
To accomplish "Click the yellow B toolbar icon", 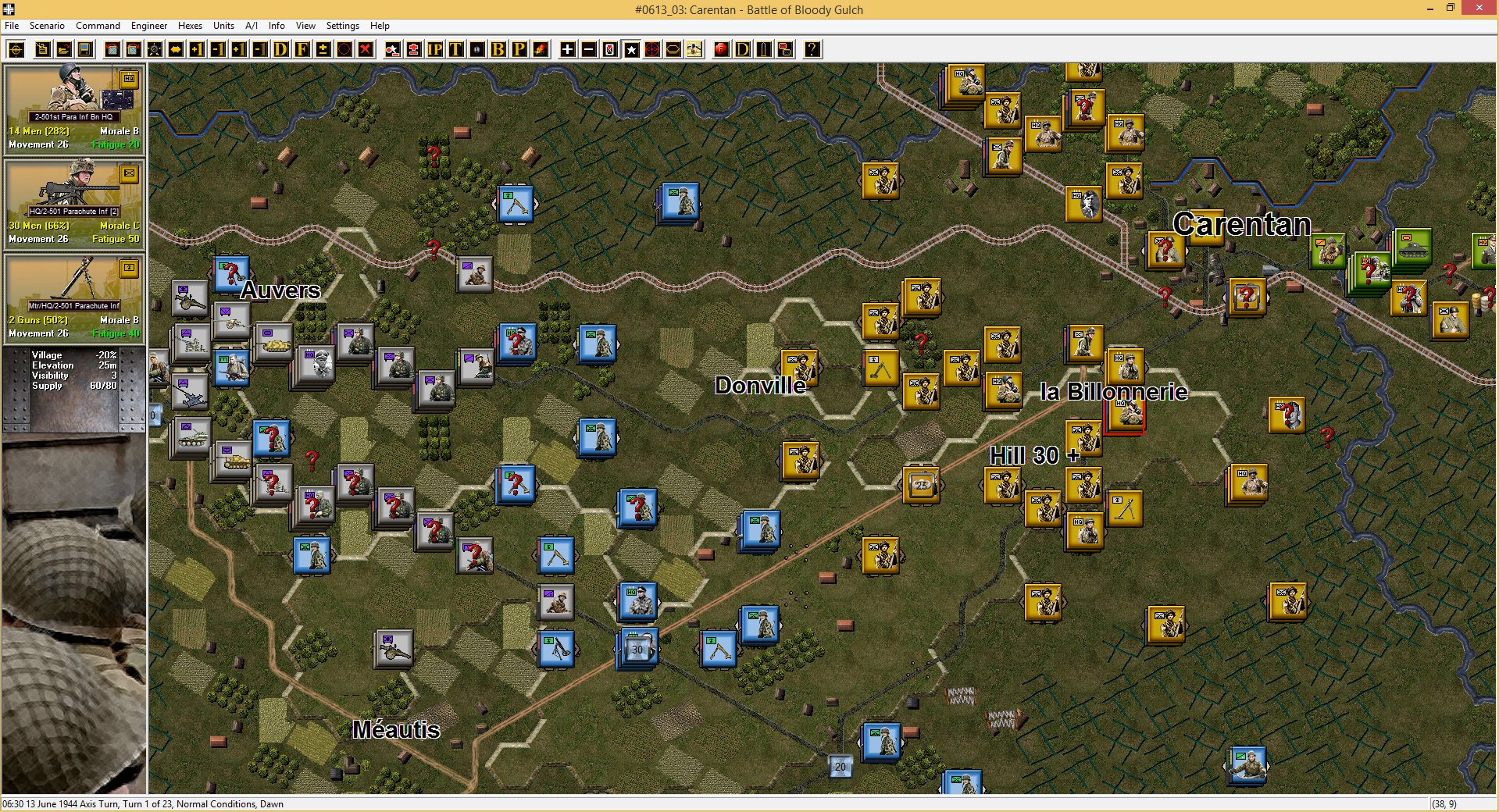I will tap(498, 50).
